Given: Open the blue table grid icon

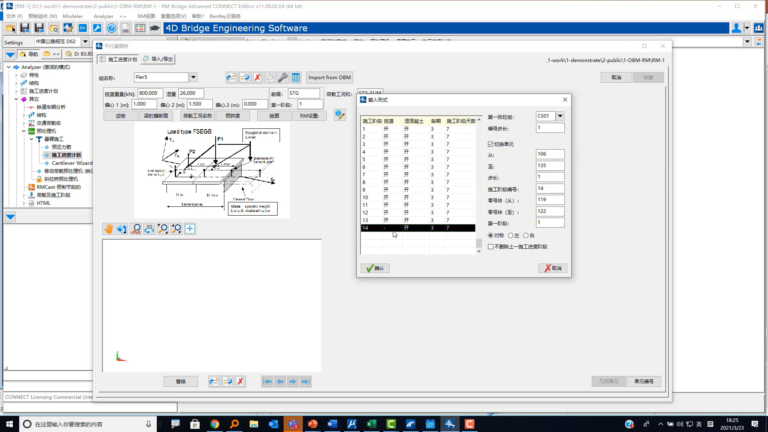Looking at the screenshot, I should point(296,77).
